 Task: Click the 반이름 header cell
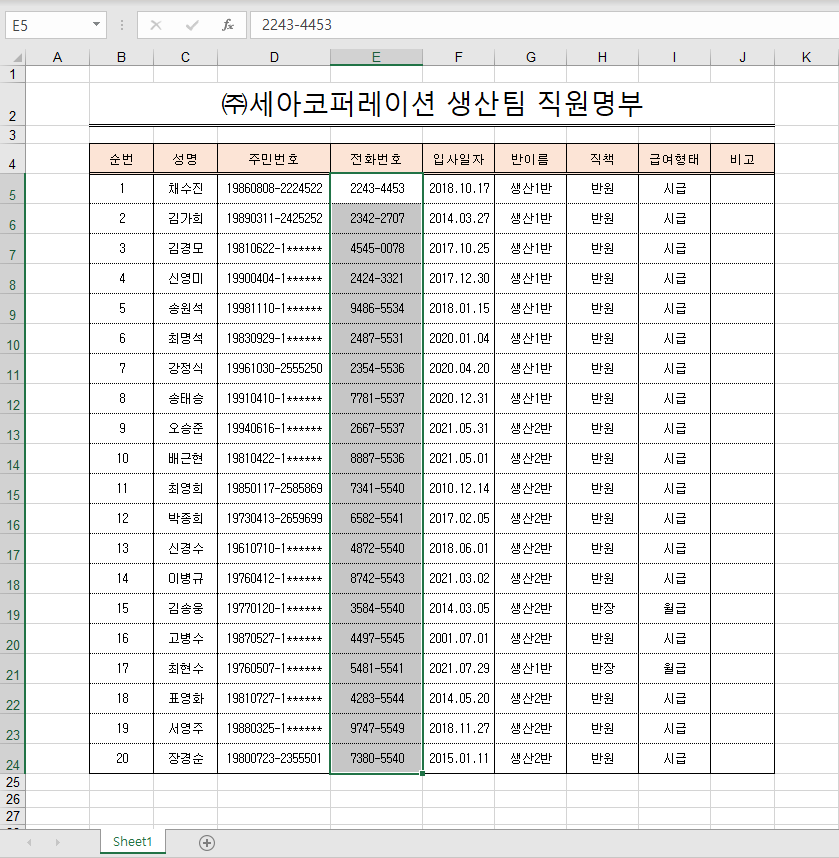tap(530, 159)
